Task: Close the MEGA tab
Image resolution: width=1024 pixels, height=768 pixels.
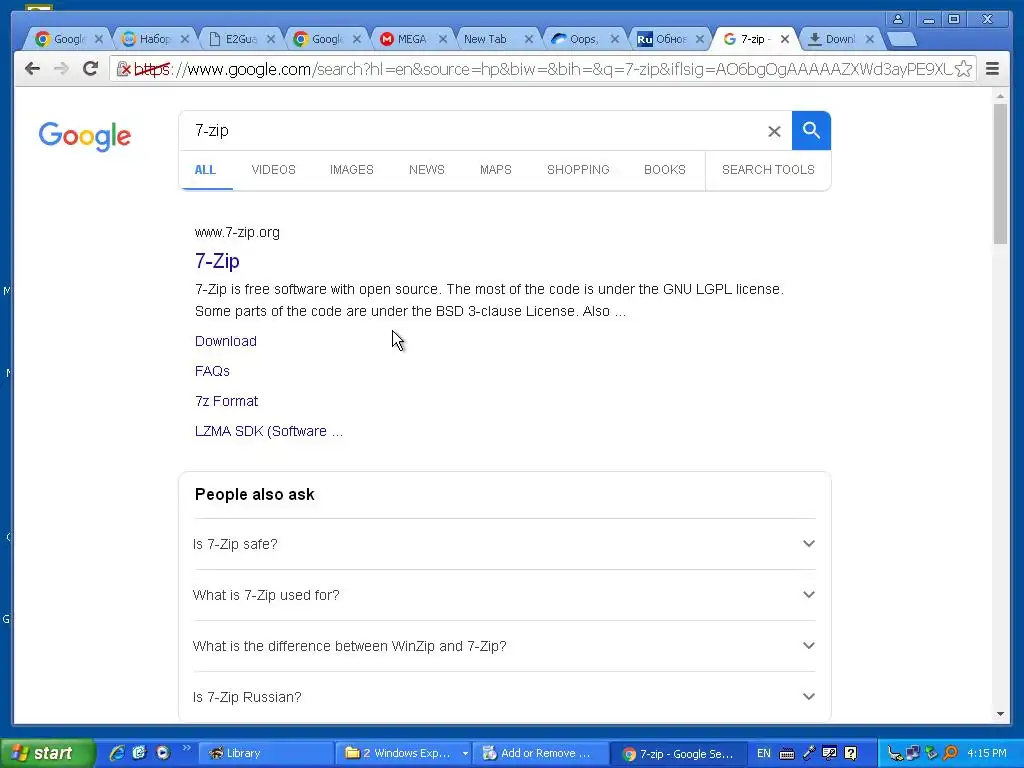Action: (443, 39)
